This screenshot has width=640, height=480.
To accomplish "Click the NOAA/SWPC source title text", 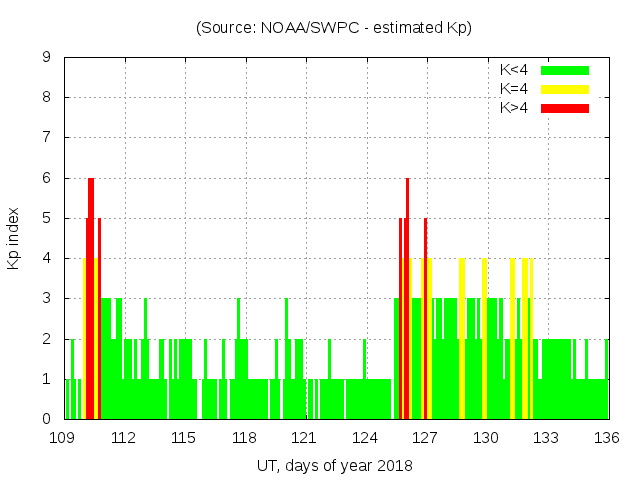I will [x=334, y=28].
